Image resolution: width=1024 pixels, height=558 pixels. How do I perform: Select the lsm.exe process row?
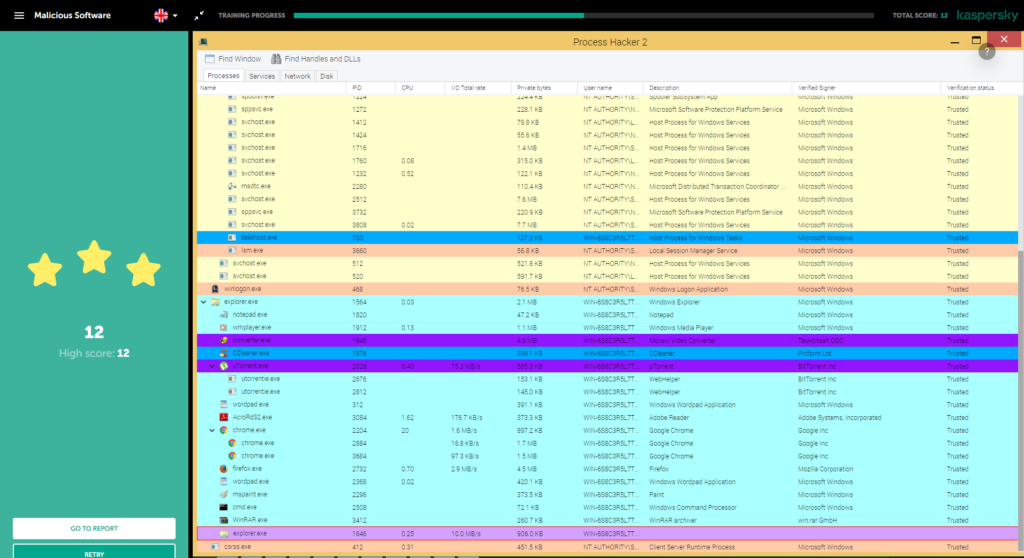pyautogui.click(x=607, y=250)
